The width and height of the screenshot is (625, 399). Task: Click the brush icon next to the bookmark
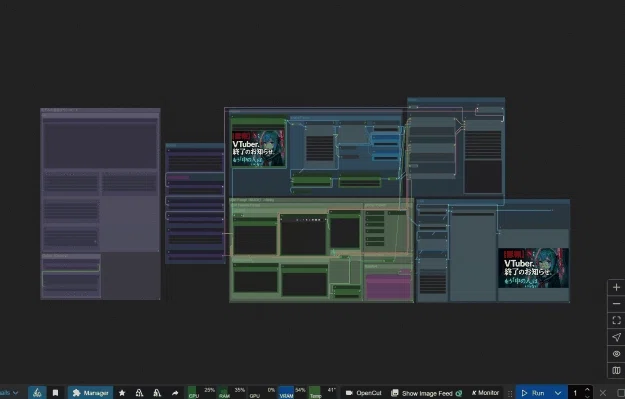pos(37,393)
